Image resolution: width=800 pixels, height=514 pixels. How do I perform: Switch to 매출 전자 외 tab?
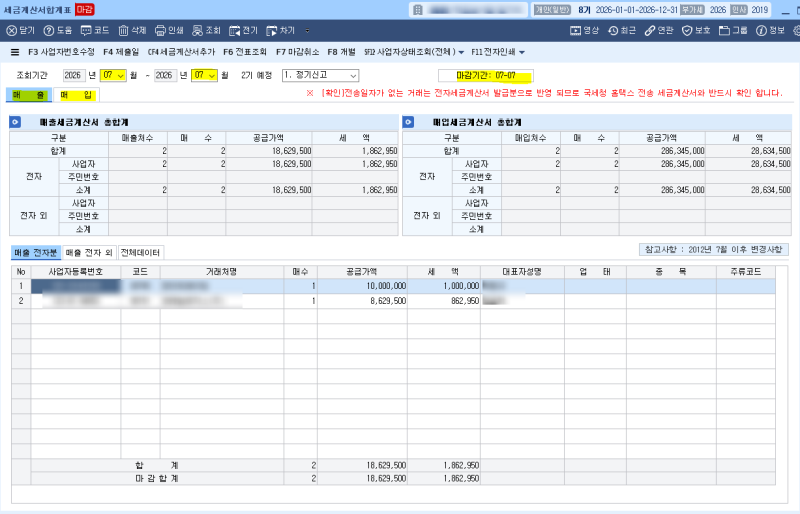(x=89, y=253)
